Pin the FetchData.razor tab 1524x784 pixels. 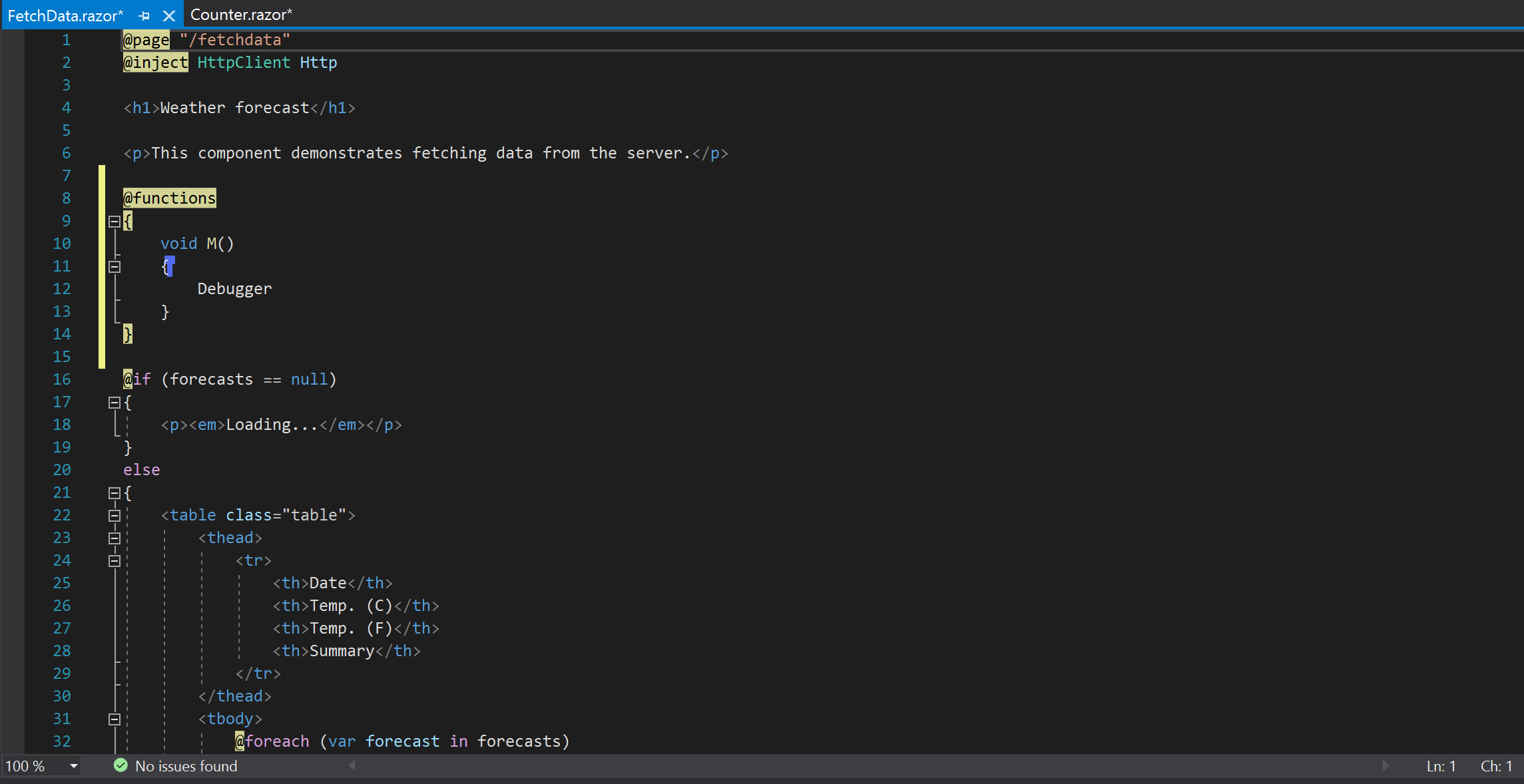tap(144, 15)
